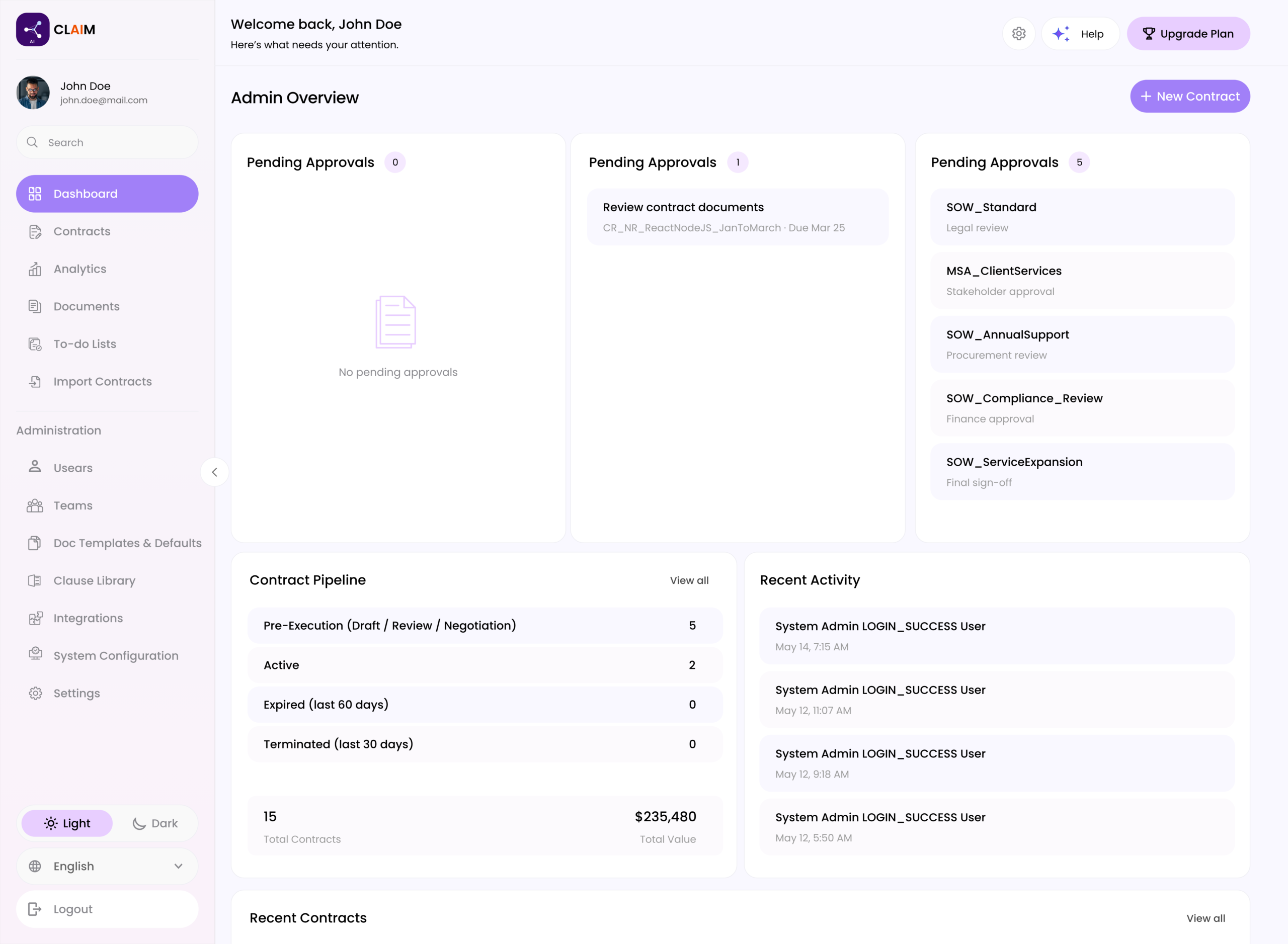Image resolution: width=1288 pixels, height=944 pixels.
Task: Click the Doc Templates & Defaults icon
Action: click(35, 543)
